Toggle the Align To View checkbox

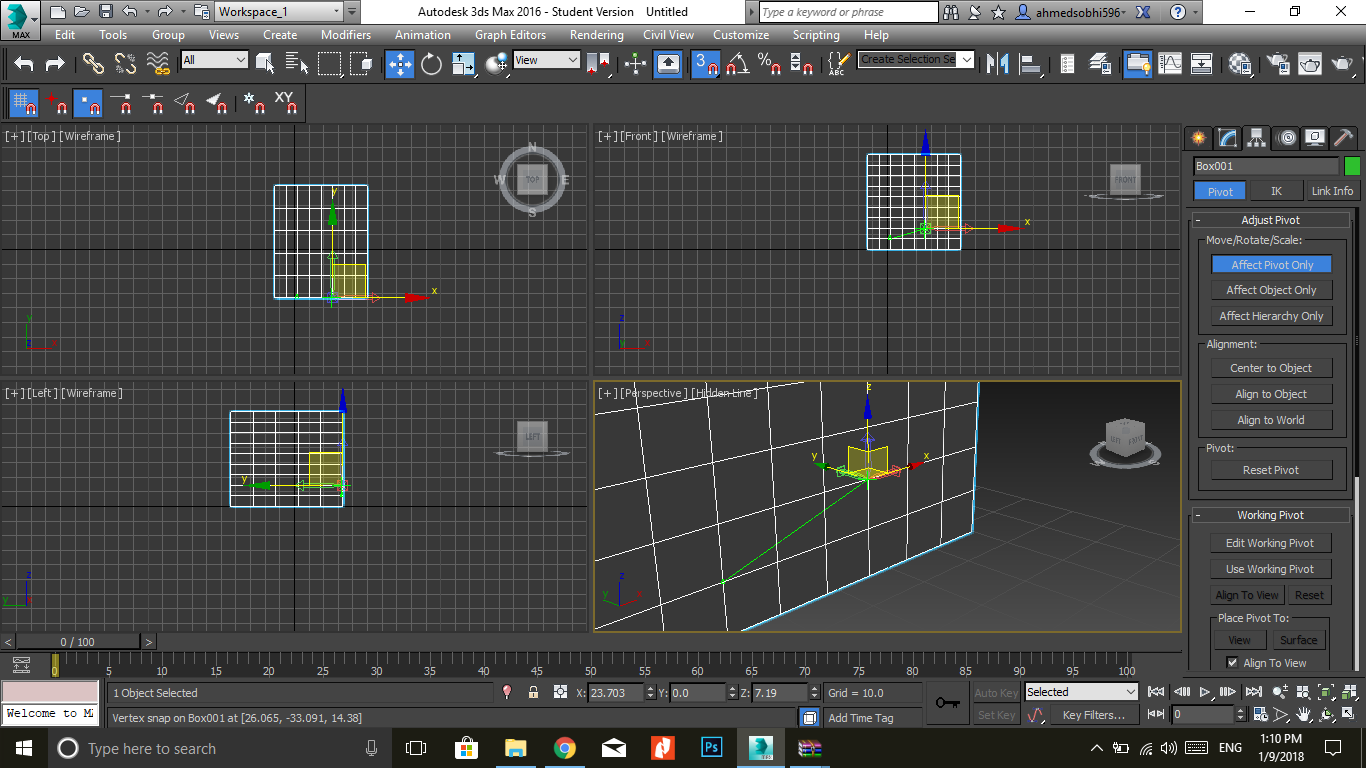click(1232, 663)
